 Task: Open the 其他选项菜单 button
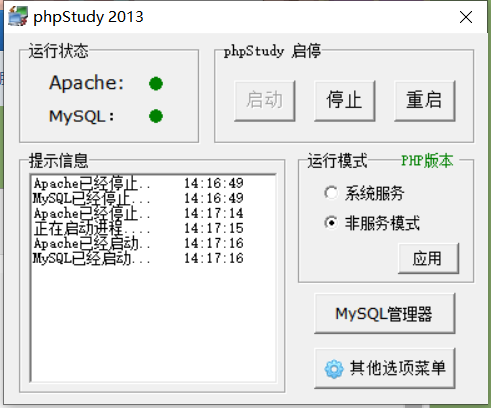[384, 368]
